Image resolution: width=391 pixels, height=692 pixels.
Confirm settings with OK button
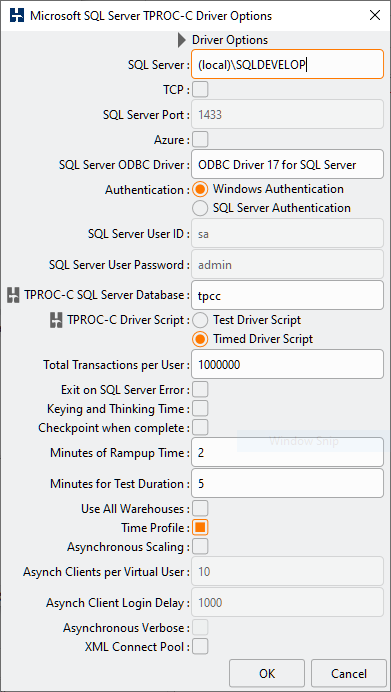[267, 673]
